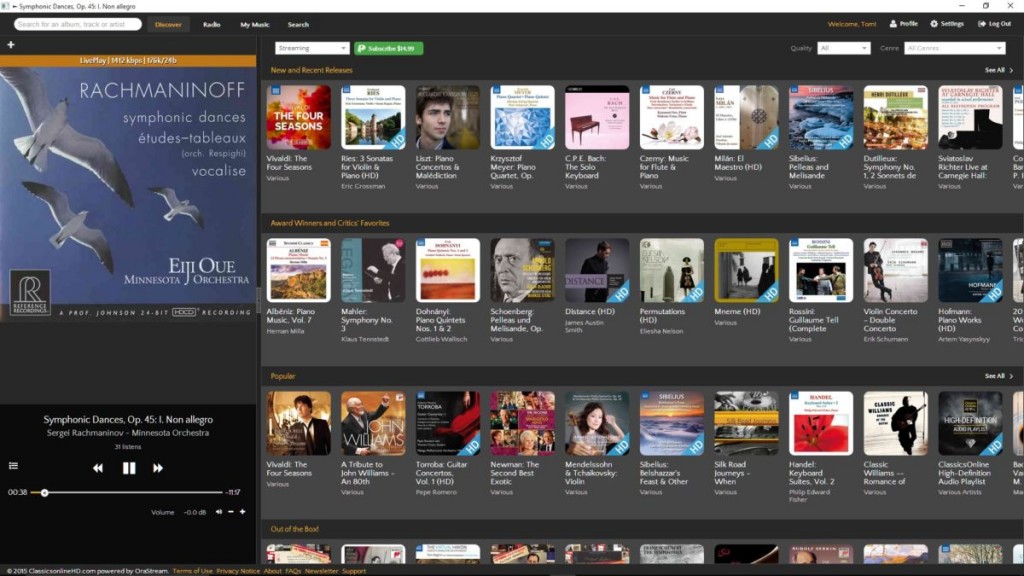
Task: Open Czerny Music for Flute album
Action: pyautogui.click(x=671, y=118)
